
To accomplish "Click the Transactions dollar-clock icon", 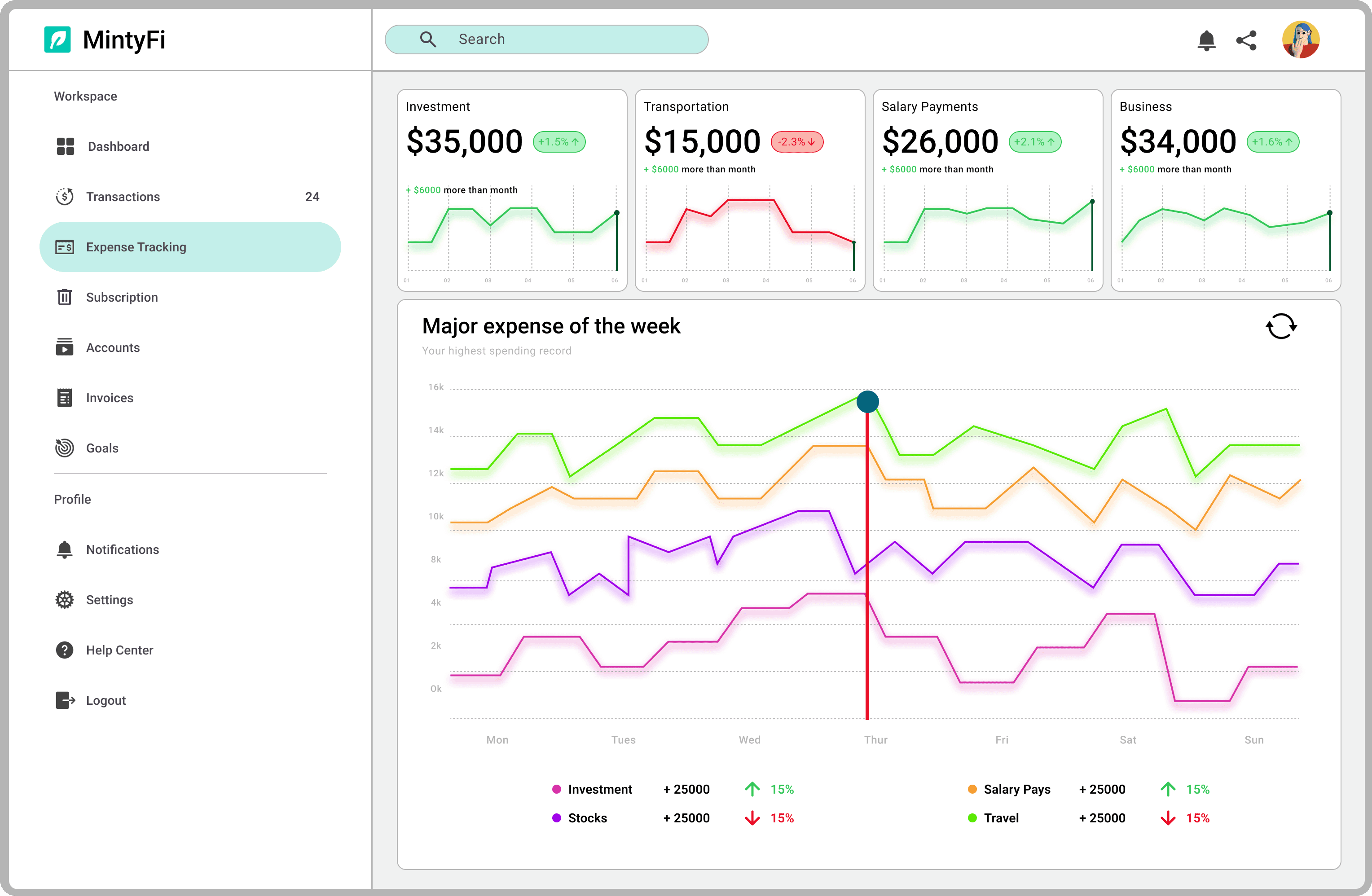I will click(x=65, y=197).
